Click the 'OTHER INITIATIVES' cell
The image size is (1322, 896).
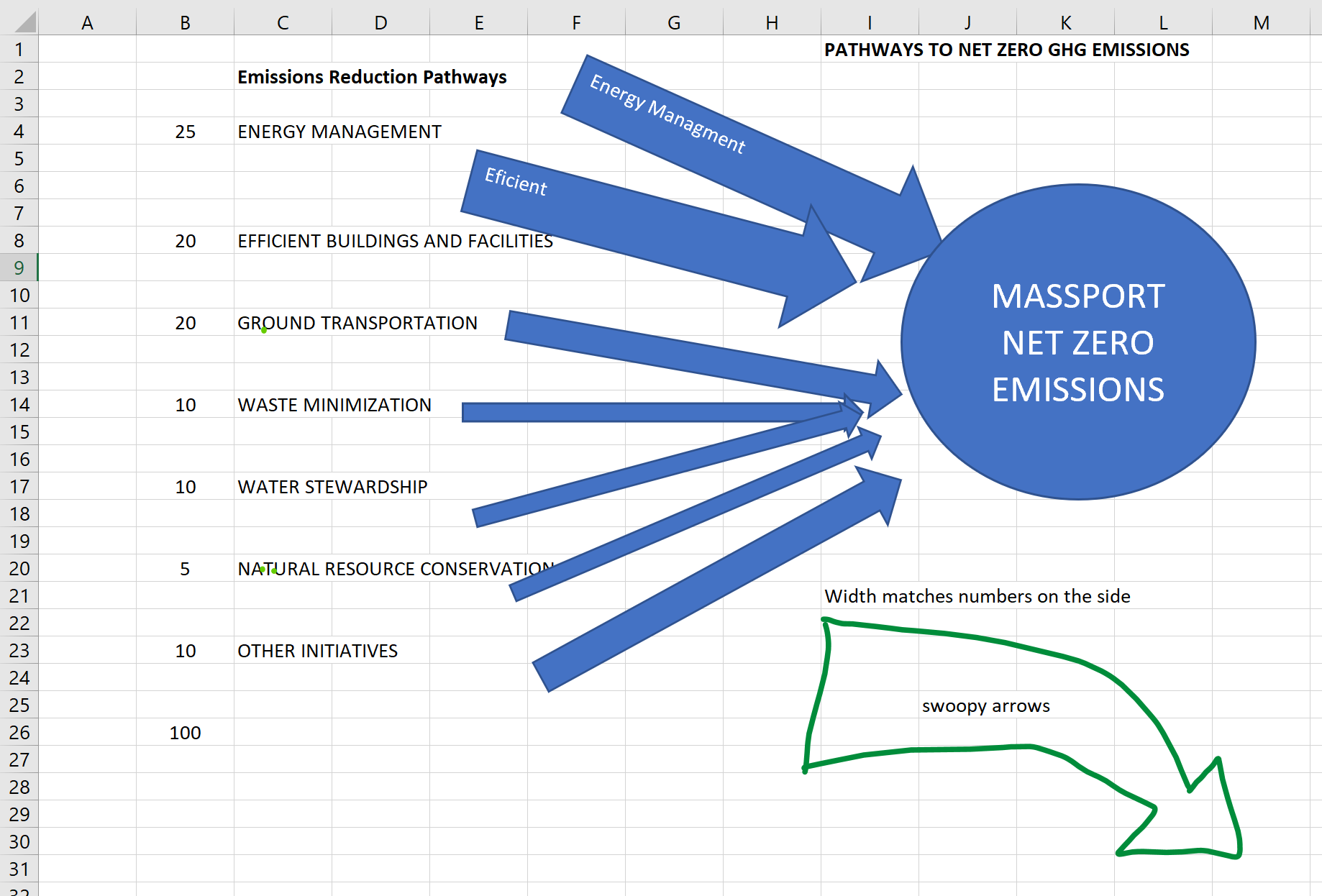tap(317, 651)
